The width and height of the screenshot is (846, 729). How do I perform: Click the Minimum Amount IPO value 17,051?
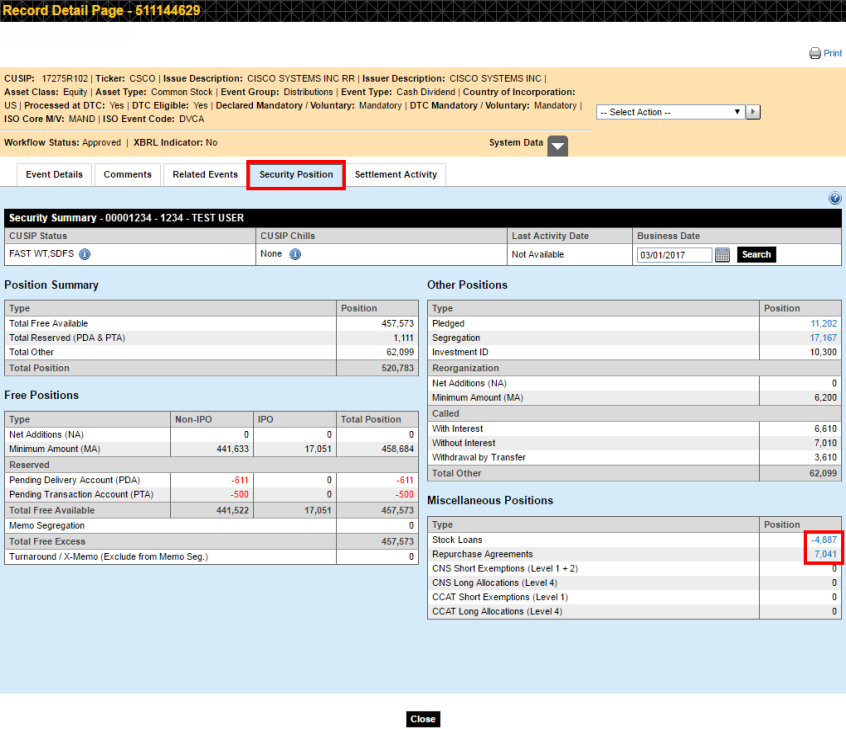(x=318, y=449)
